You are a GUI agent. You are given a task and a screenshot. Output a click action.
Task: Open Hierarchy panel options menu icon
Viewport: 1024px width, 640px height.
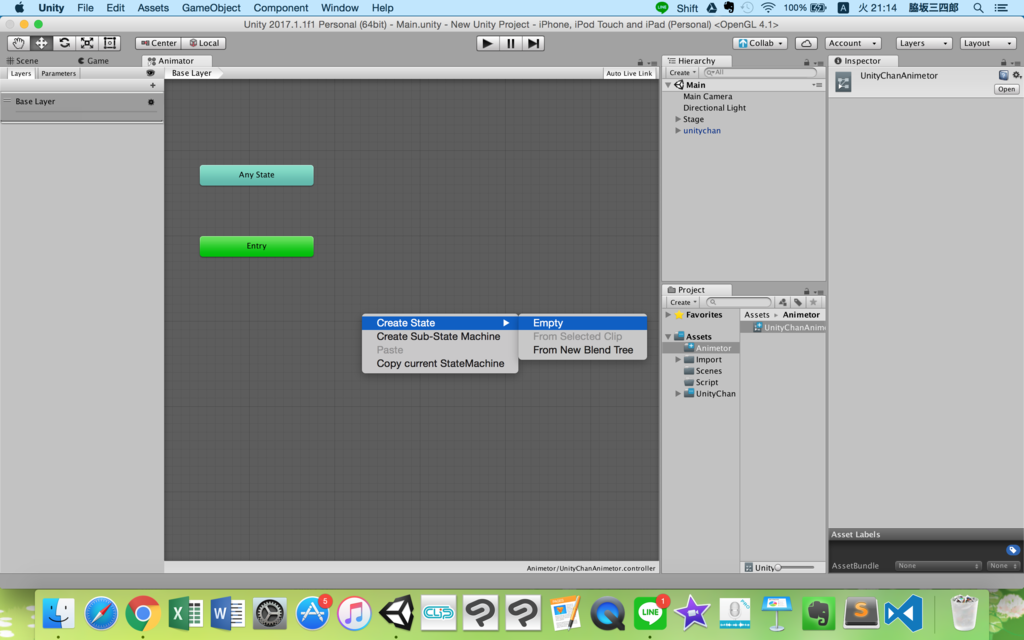pos(818,63)
